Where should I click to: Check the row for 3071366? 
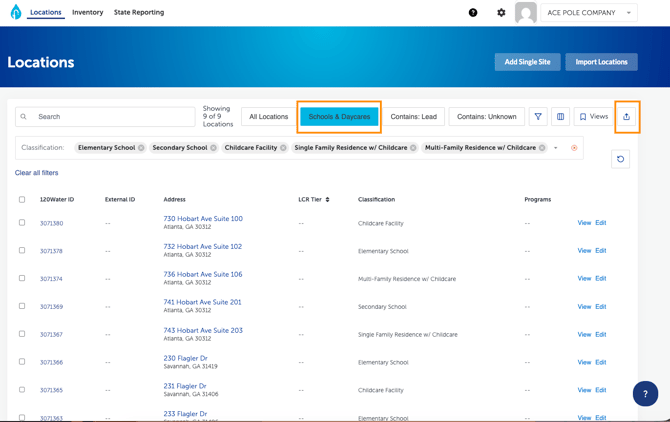pyautogui.click(x=22, y=361)
